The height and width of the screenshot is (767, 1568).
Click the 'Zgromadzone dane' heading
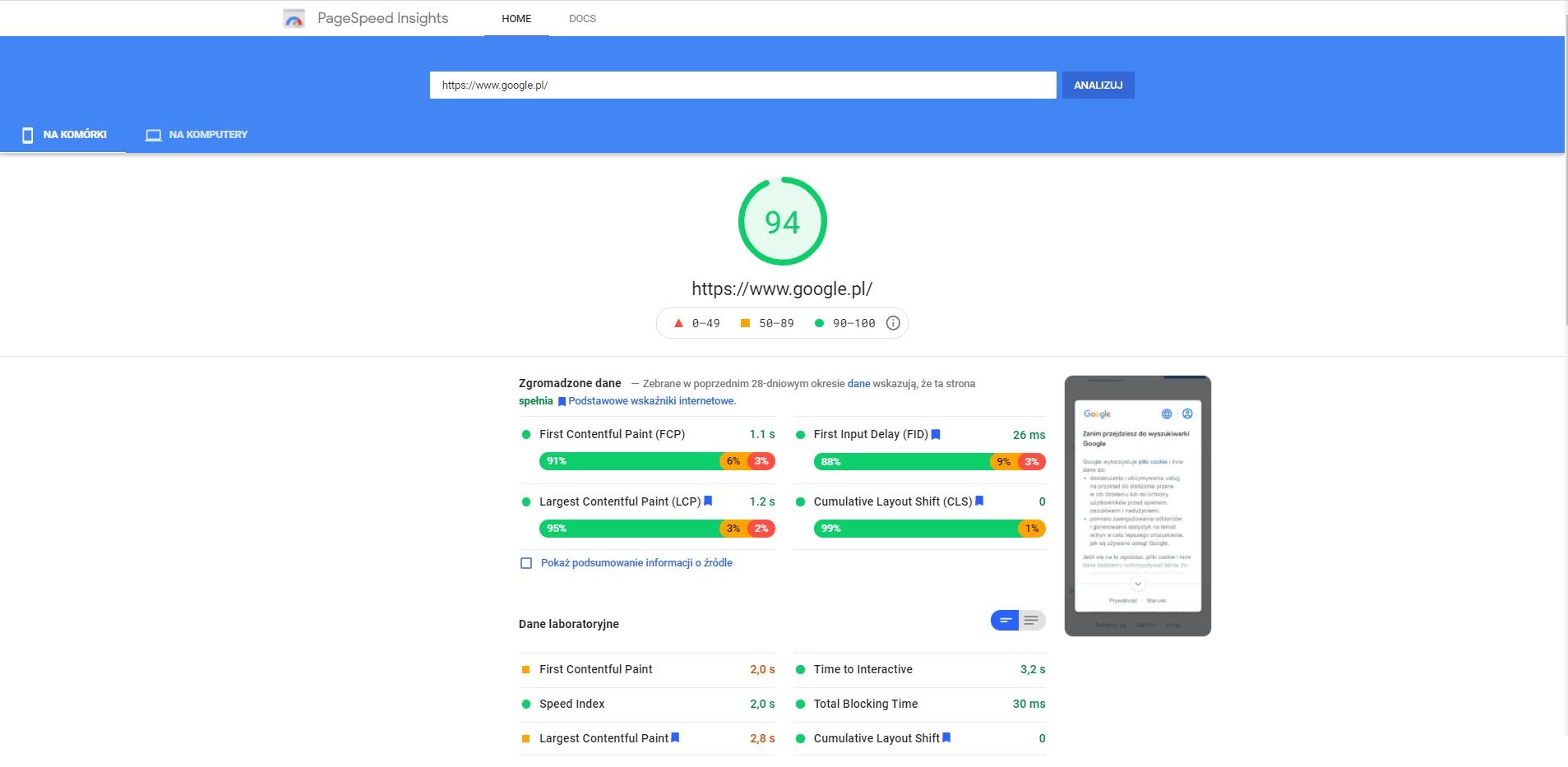coord(570,383)
